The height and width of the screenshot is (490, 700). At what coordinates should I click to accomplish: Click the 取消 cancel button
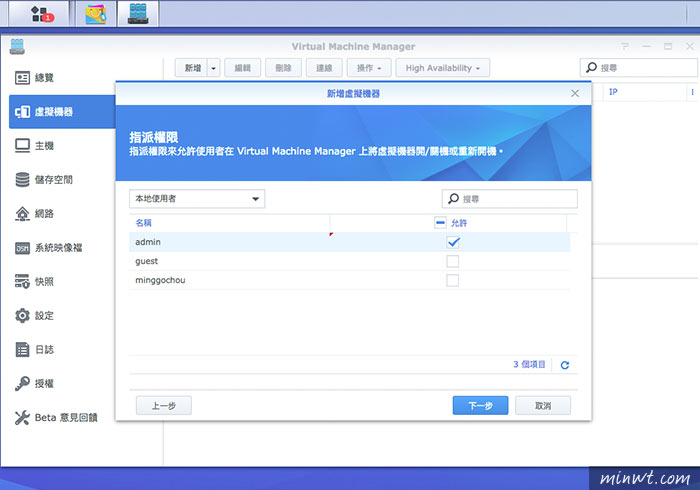(x=543, y=406)
